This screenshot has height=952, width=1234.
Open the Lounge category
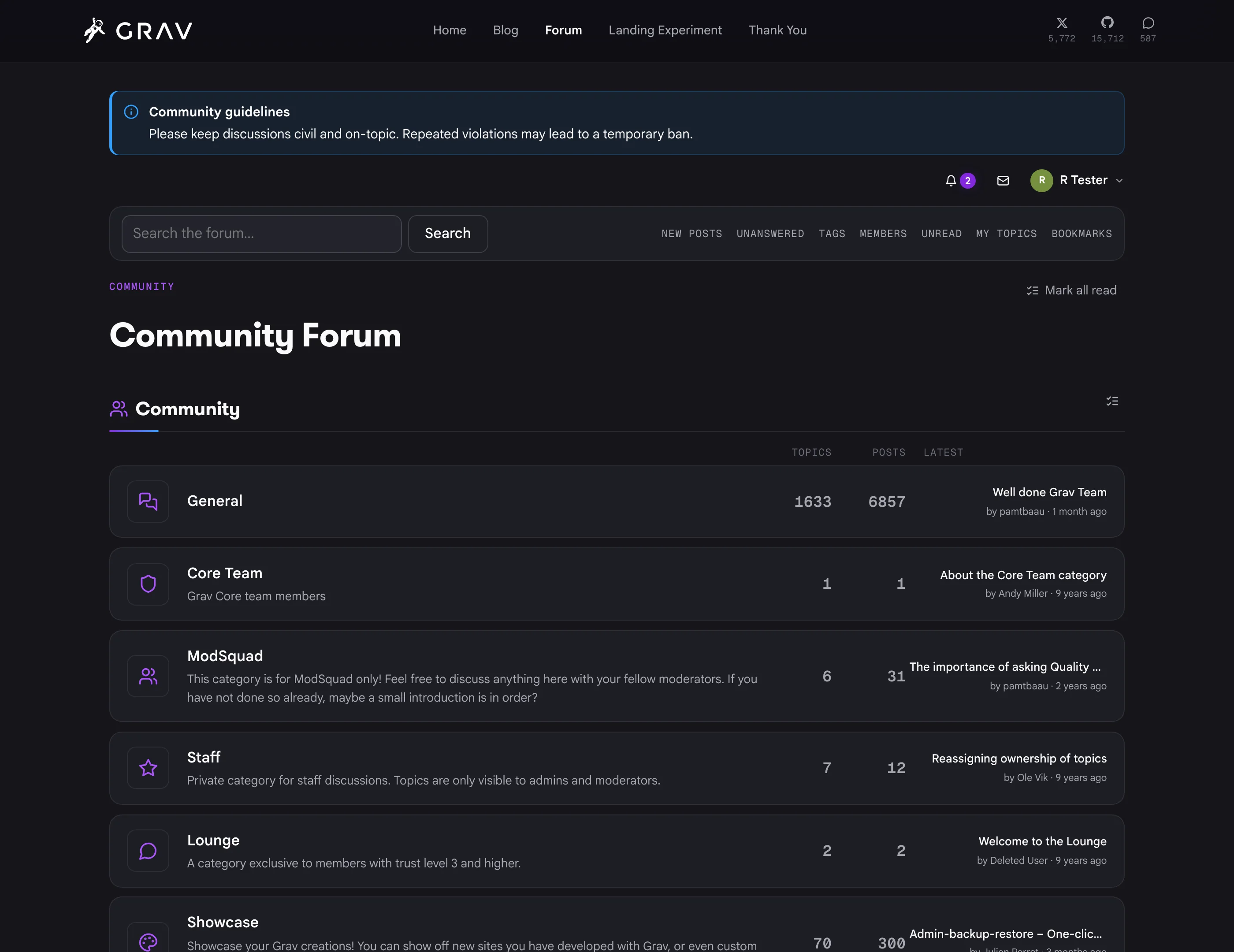(x=213, y=840)
